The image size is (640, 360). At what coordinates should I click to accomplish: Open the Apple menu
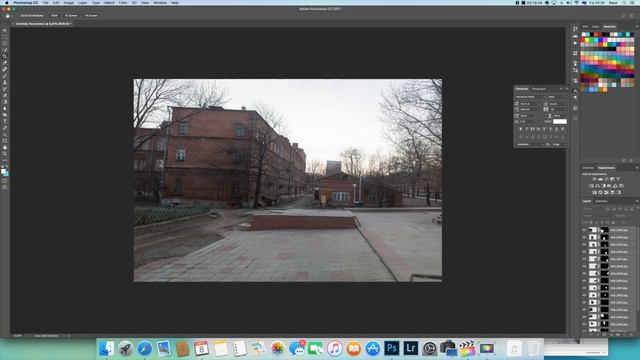click(6, 2)
